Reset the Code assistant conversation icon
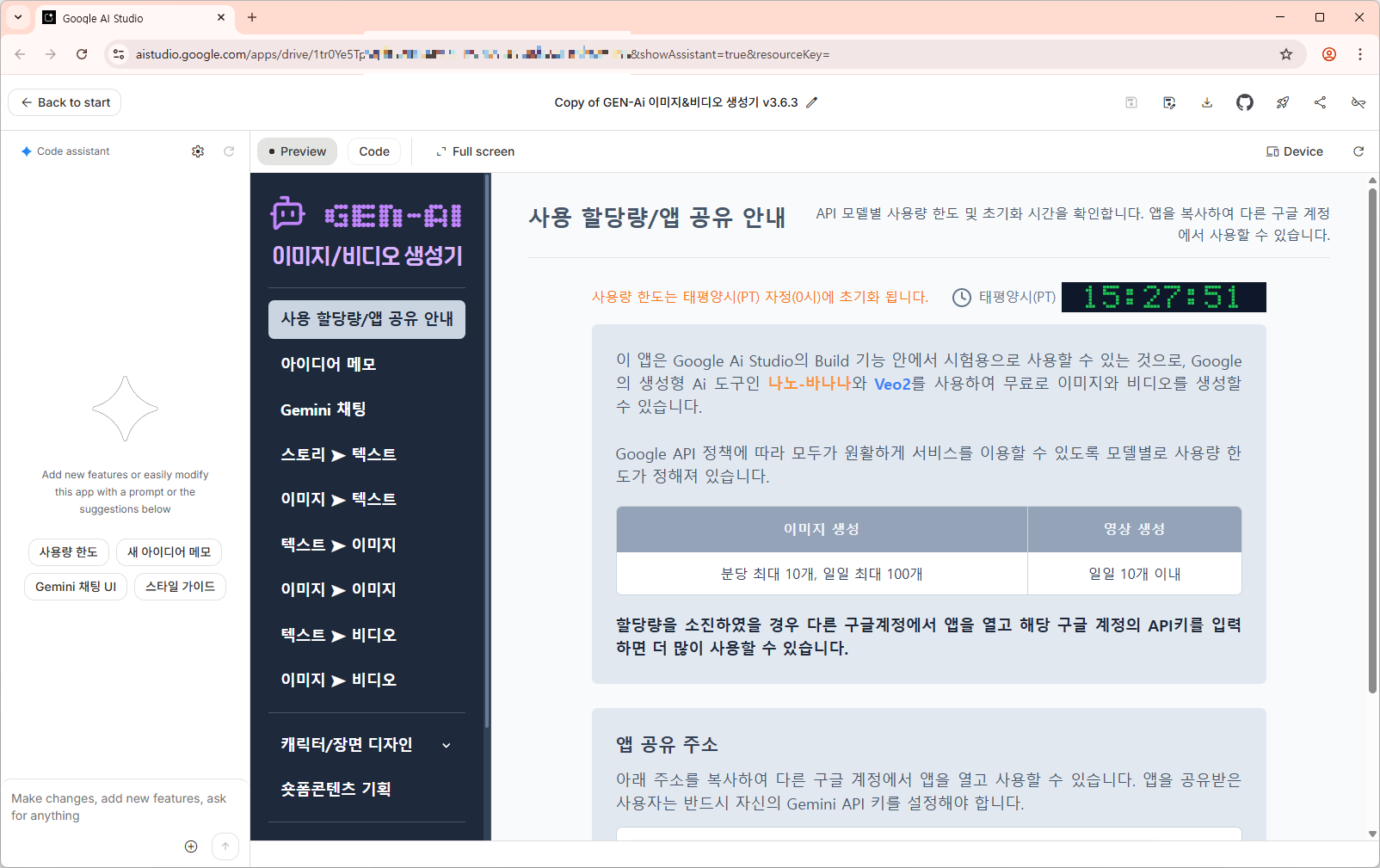The height and width of the screenshot is (868, 1380). [x=229, y=151]
